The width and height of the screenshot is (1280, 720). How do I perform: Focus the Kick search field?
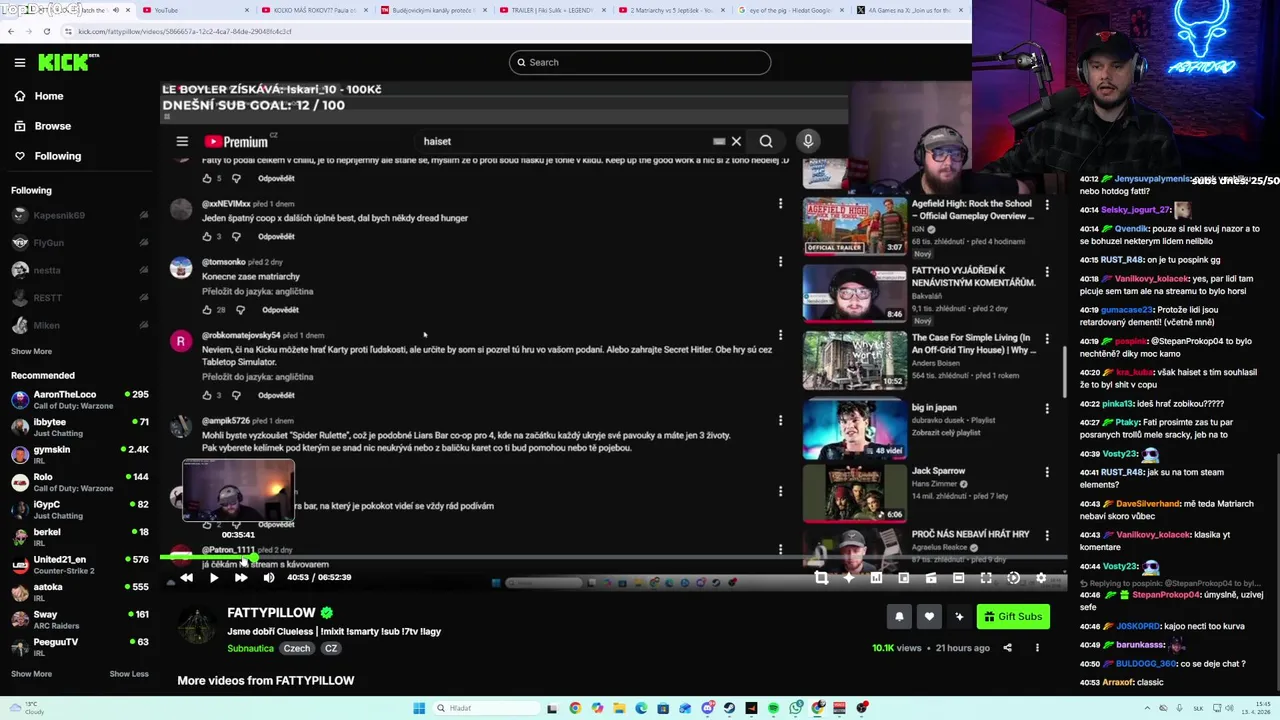[640, 62]
